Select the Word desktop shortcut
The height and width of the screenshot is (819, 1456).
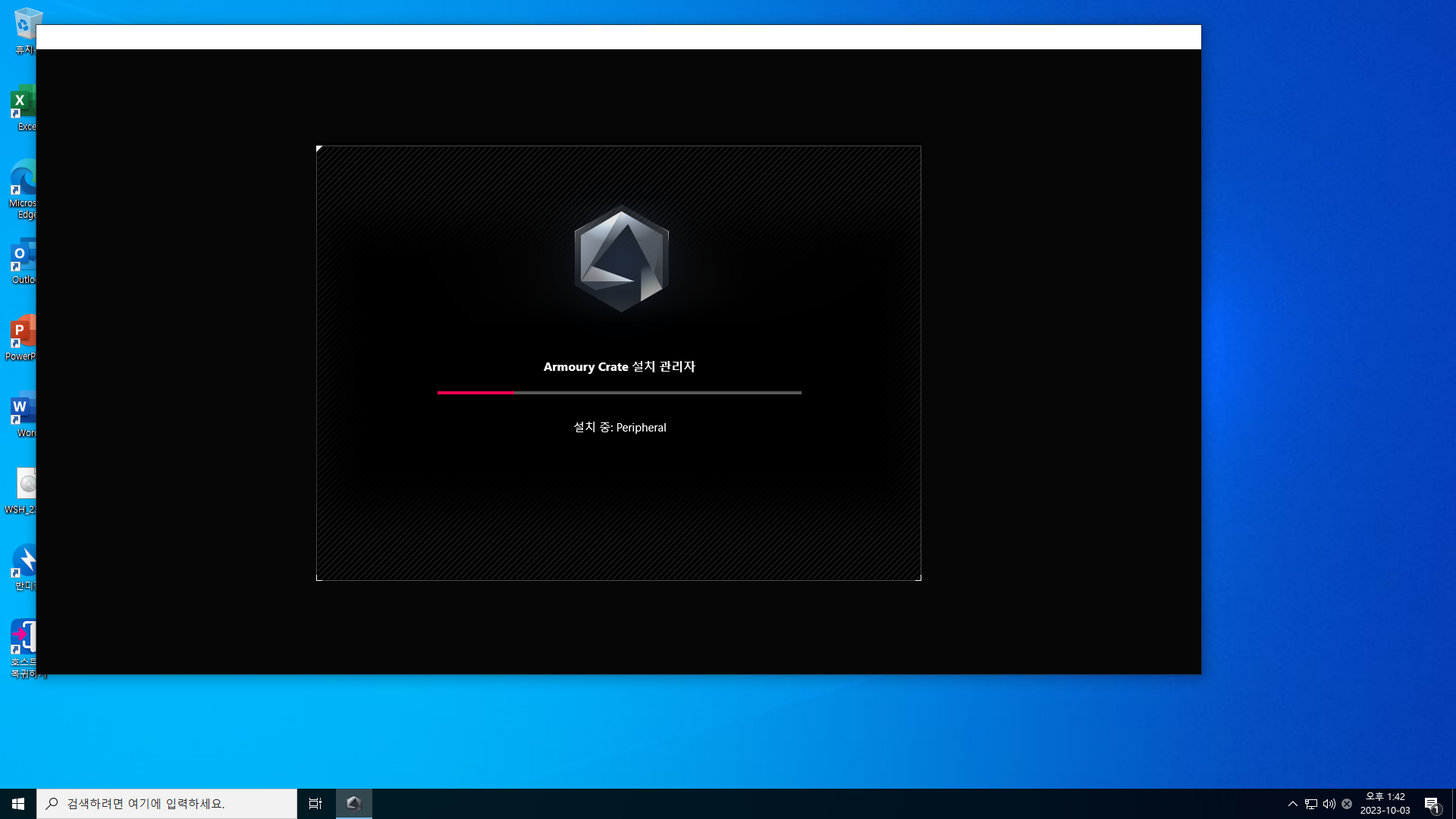click(24, 415)
